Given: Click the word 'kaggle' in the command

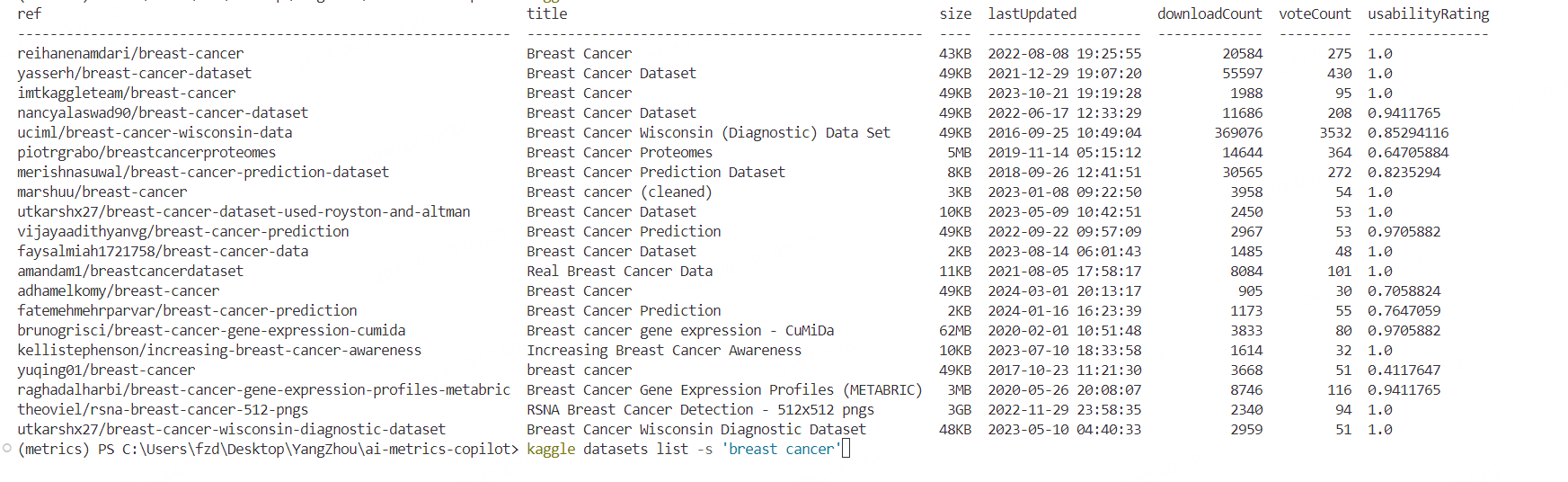Looking at the screenshot, I should tap(551, 449).
